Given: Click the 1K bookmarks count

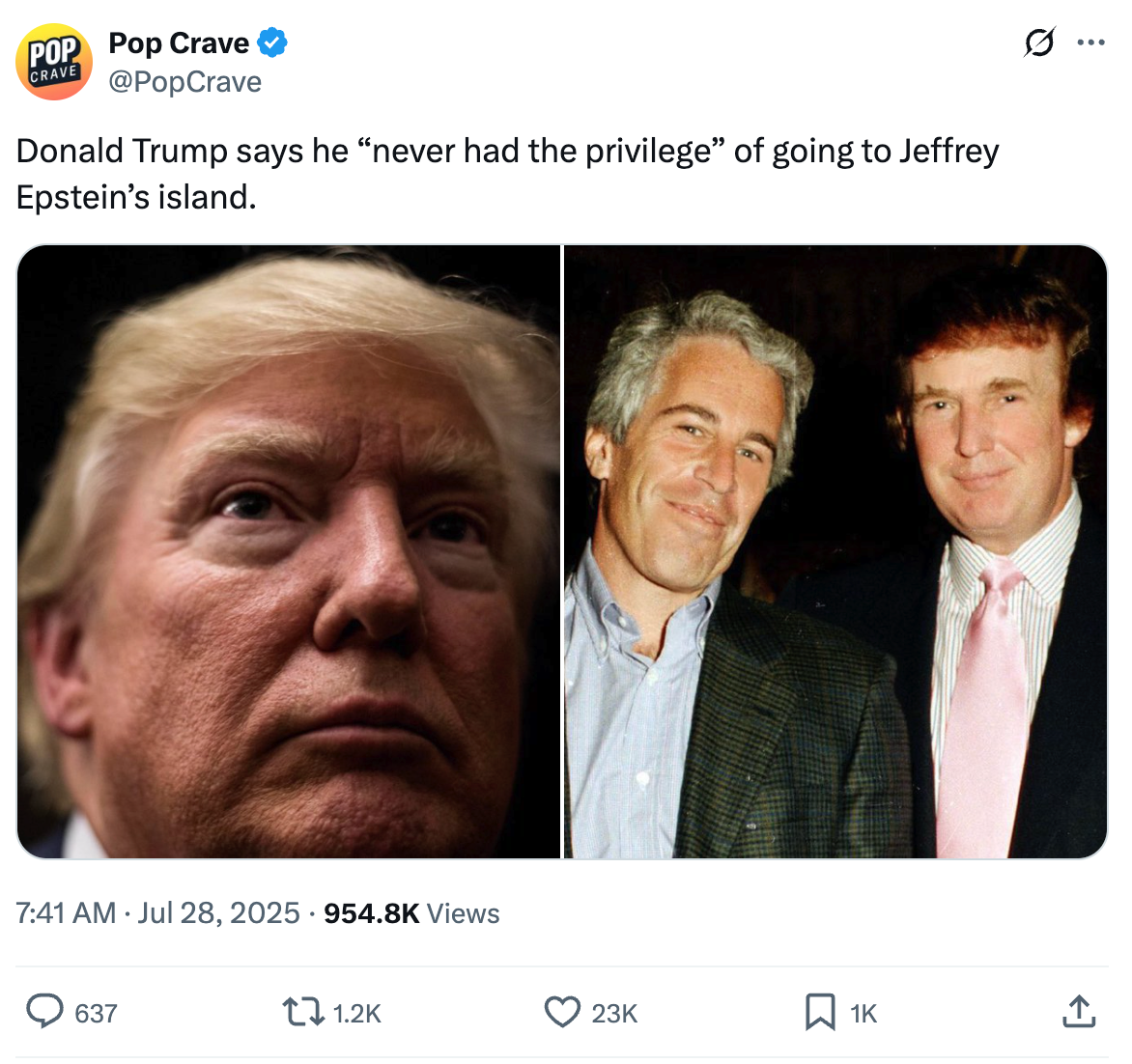Looking at the screenshot, I should (x=863, y=1014).
